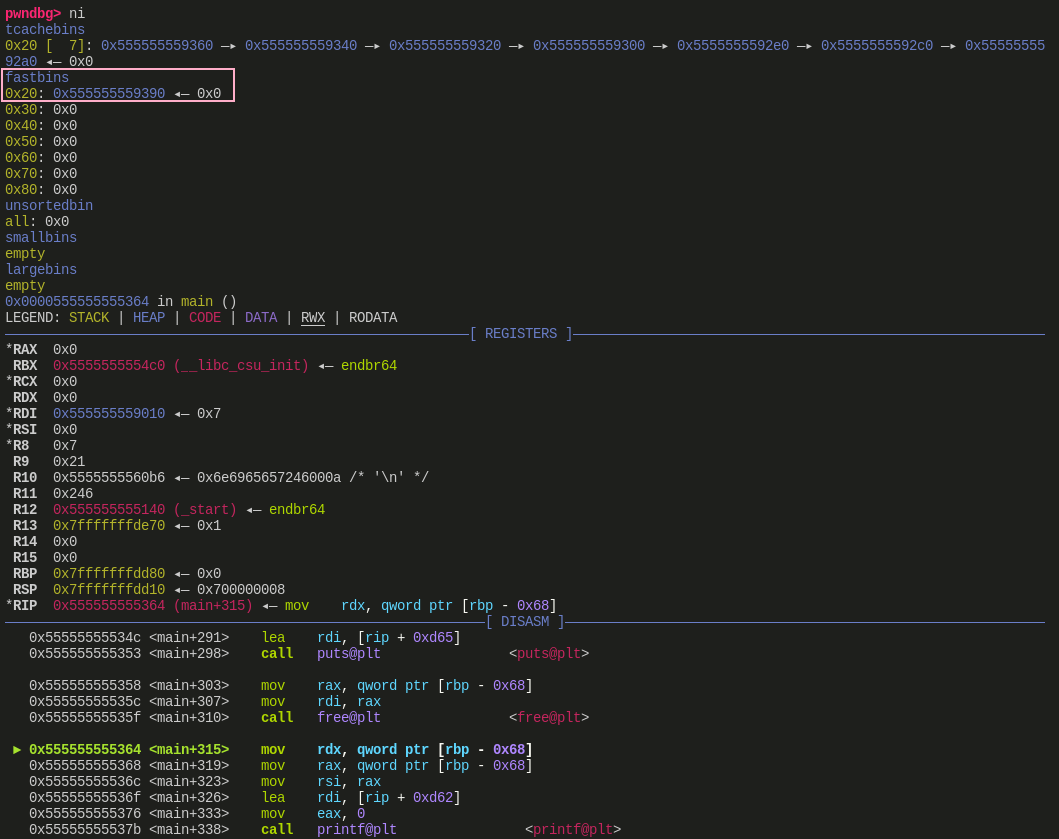This screenshot has height=839, width=1059.
Task: Select the _start symbol in the R12 row
Action: pyautogui.click(x=205, y=510)
